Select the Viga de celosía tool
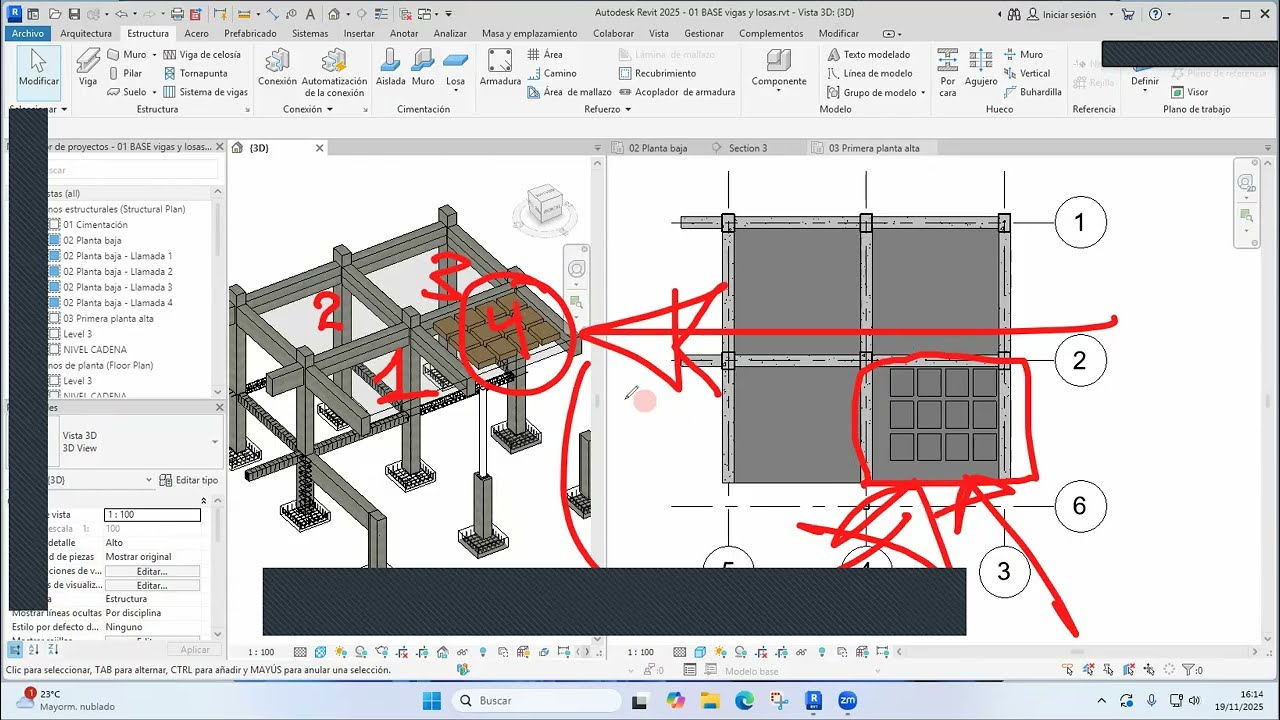 coord(202,54)
